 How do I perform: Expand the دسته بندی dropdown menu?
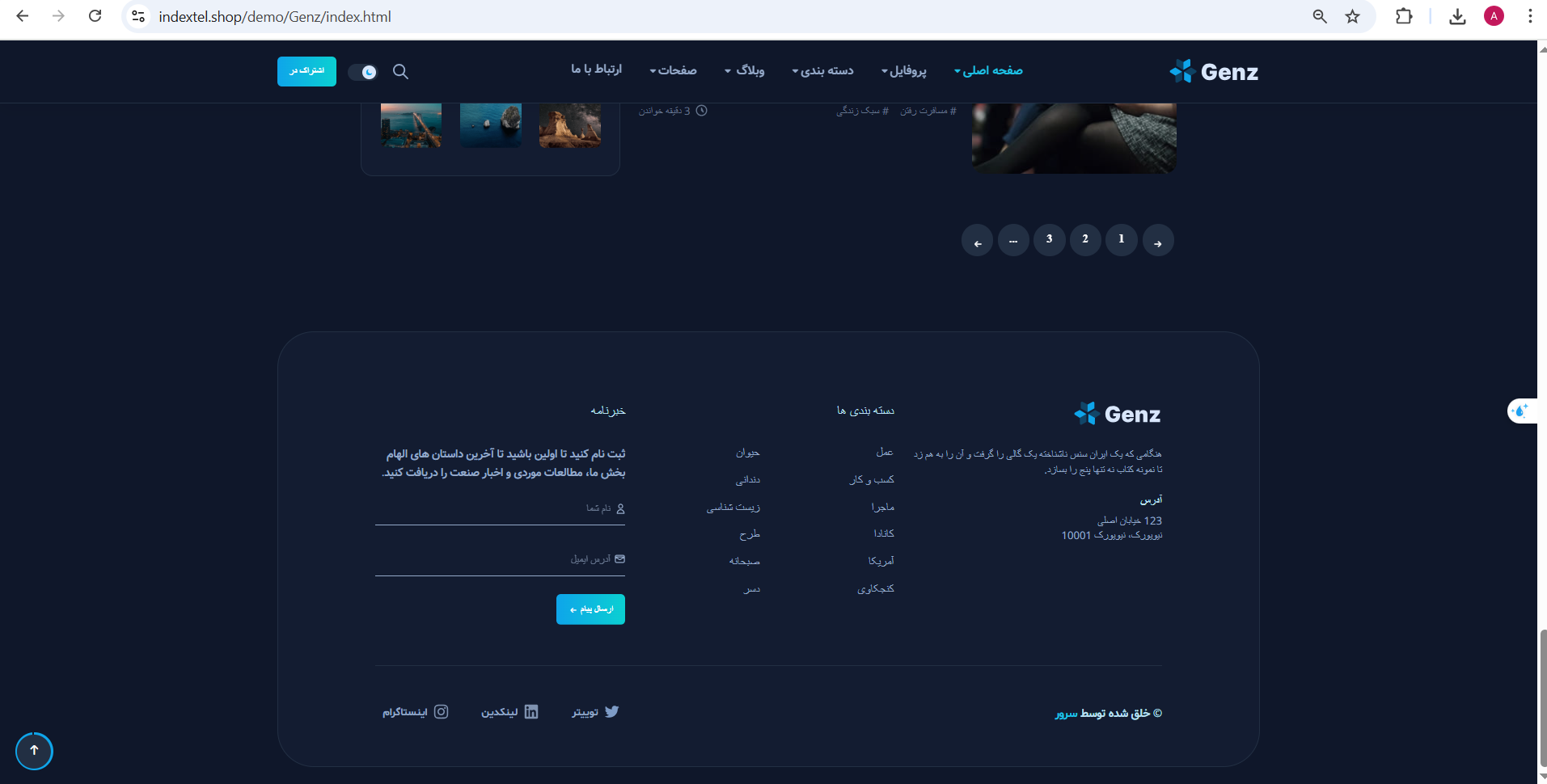coord(822,71)
